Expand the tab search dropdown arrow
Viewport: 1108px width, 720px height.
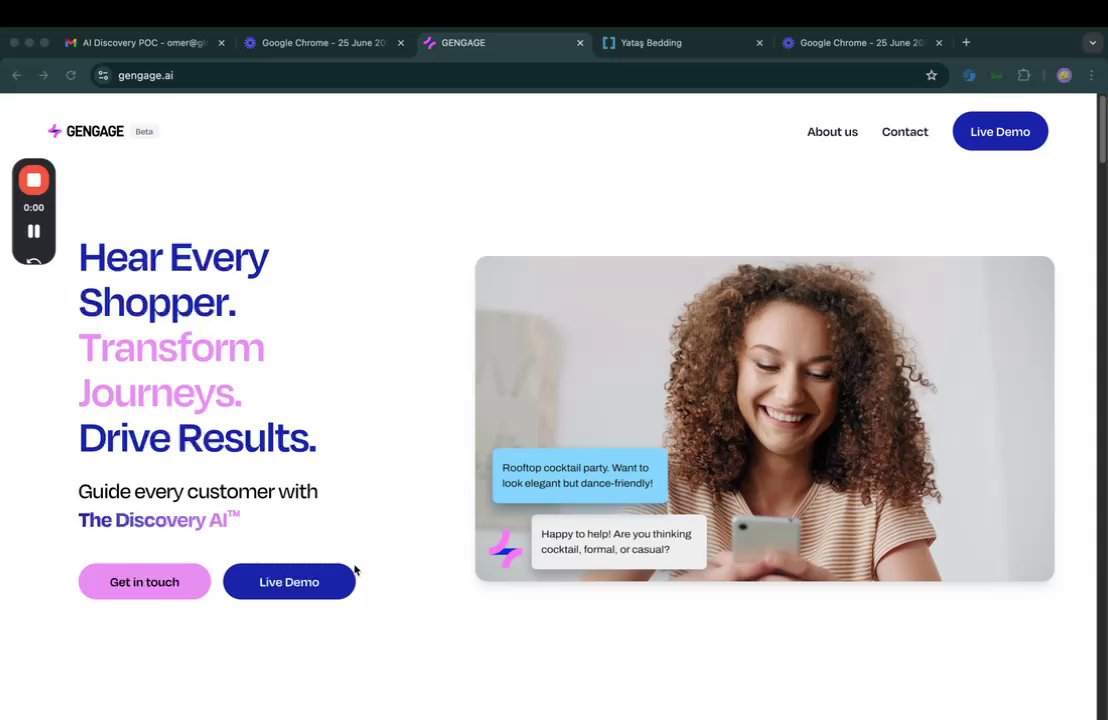1092,42
